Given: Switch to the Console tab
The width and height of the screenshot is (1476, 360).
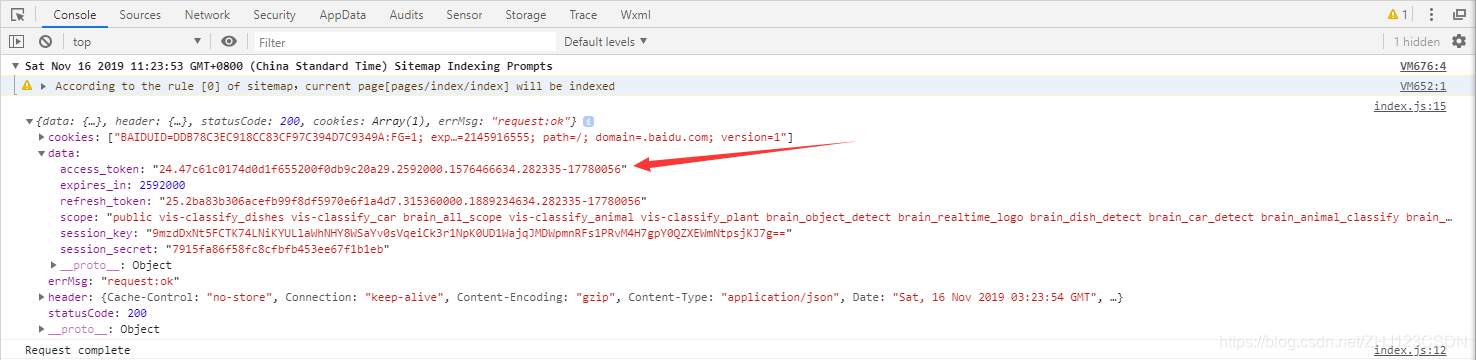Looking at the screenshot, I should point(74,15).
